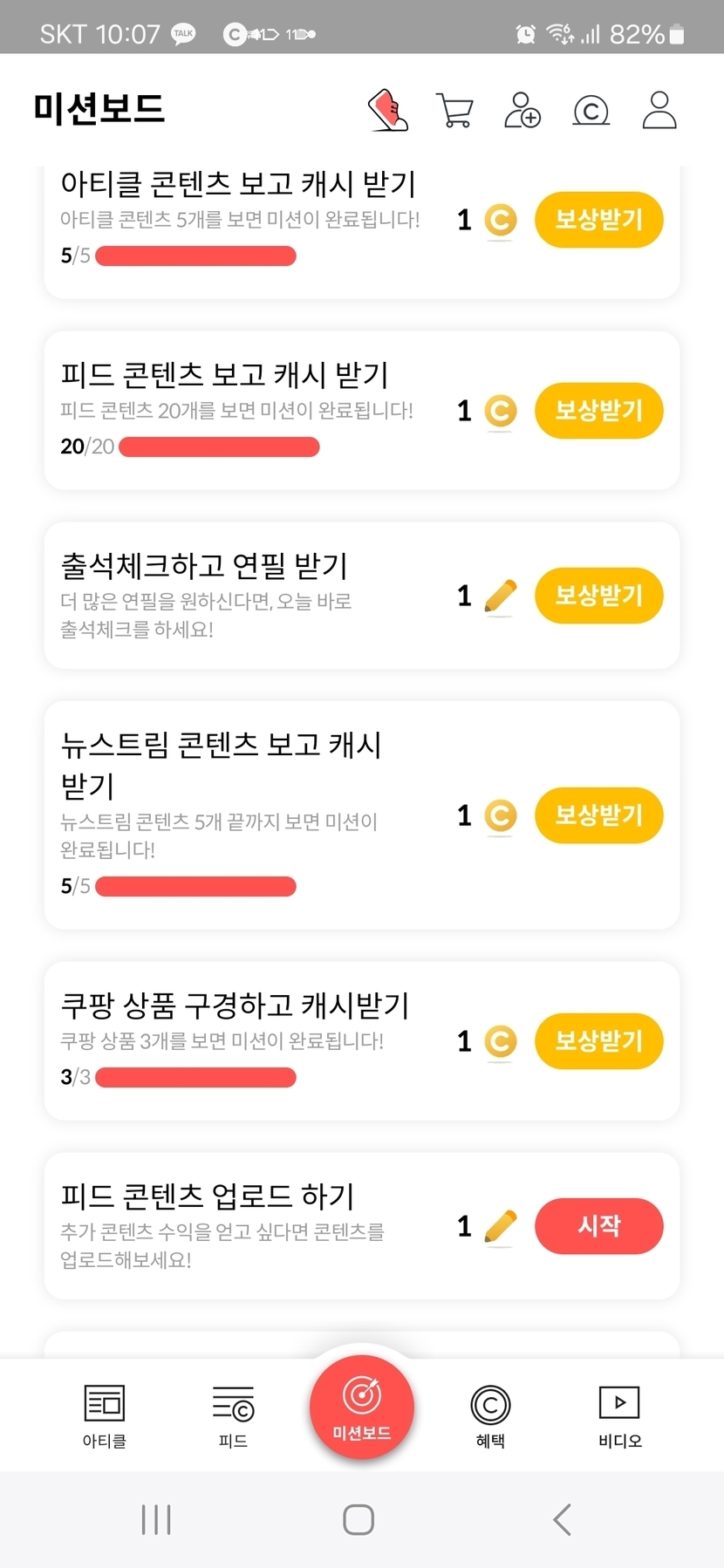The image size is (724, 1568).
Task: Claim reward for 쿠팡 상품 mission
Action: (x=598, y=1041)
